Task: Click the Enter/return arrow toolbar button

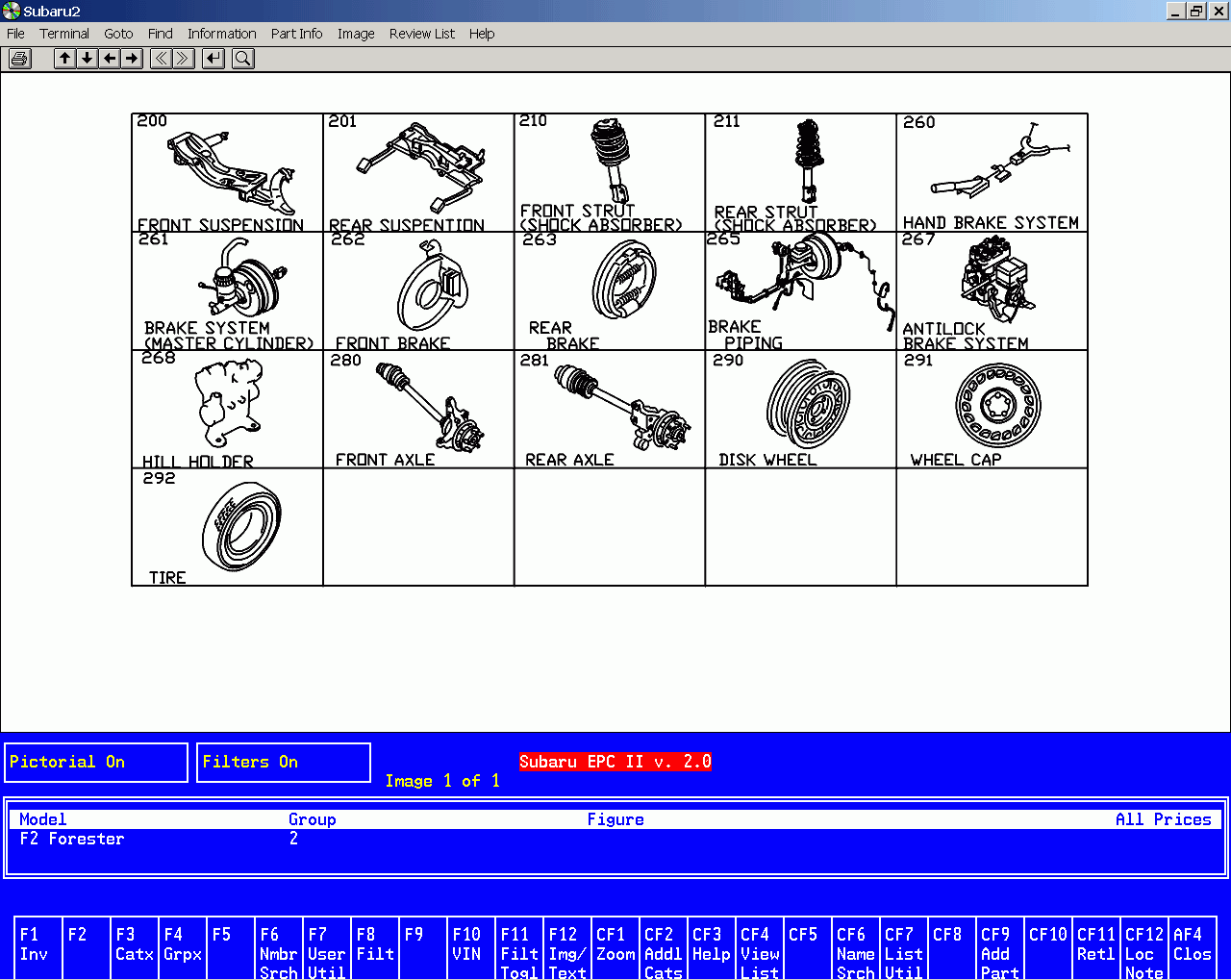Action: pyautogui.click(x=214, y=59)
